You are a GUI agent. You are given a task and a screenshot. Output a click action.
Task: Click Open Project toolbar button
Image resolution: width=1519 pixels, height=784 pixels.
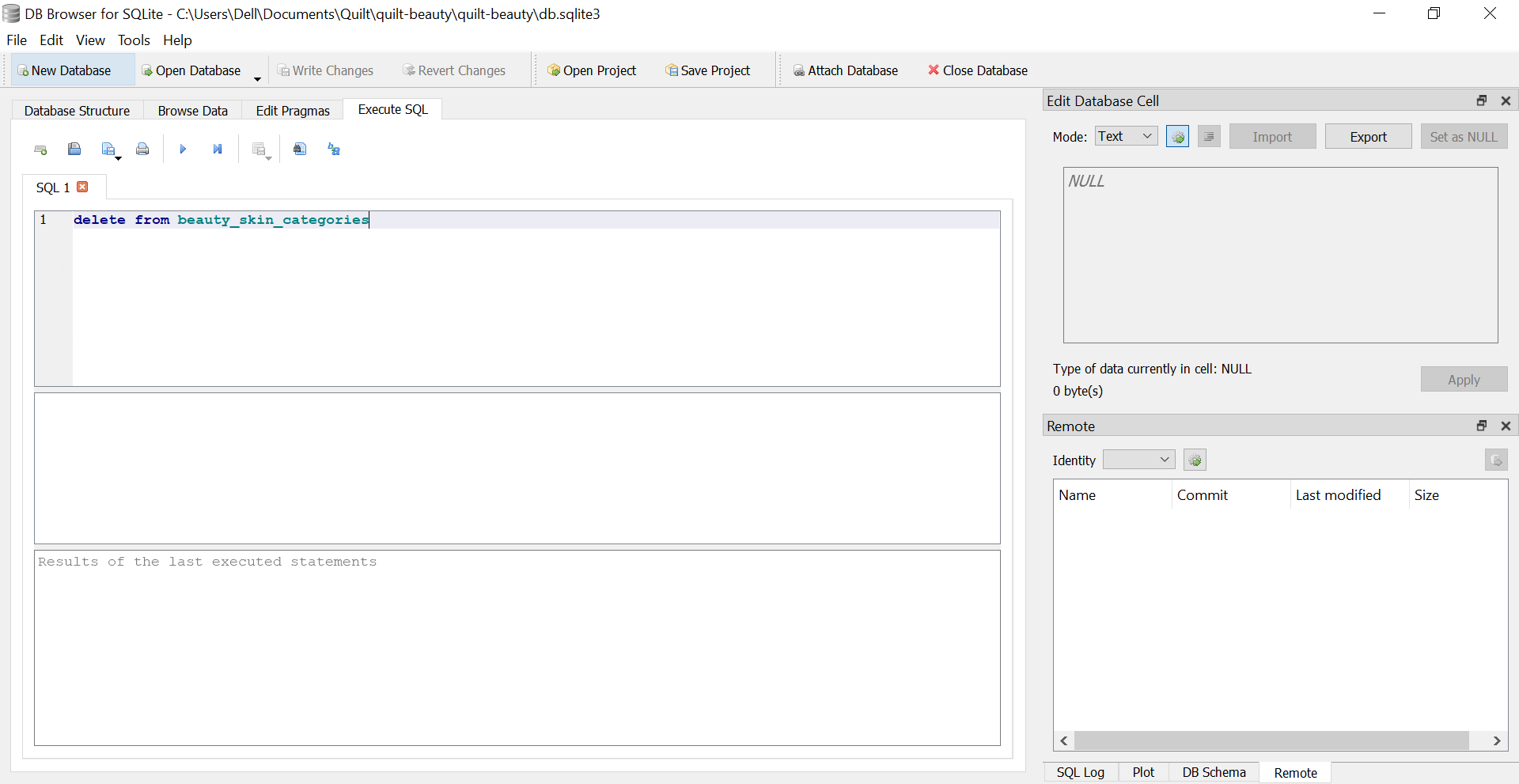[592, 70]
